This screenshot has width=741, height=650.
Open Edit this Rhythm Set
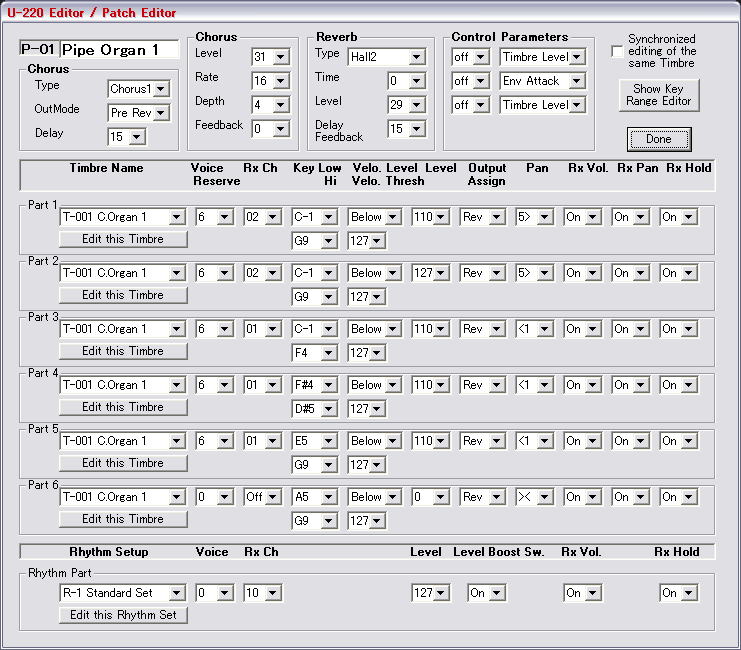point(123,615)
